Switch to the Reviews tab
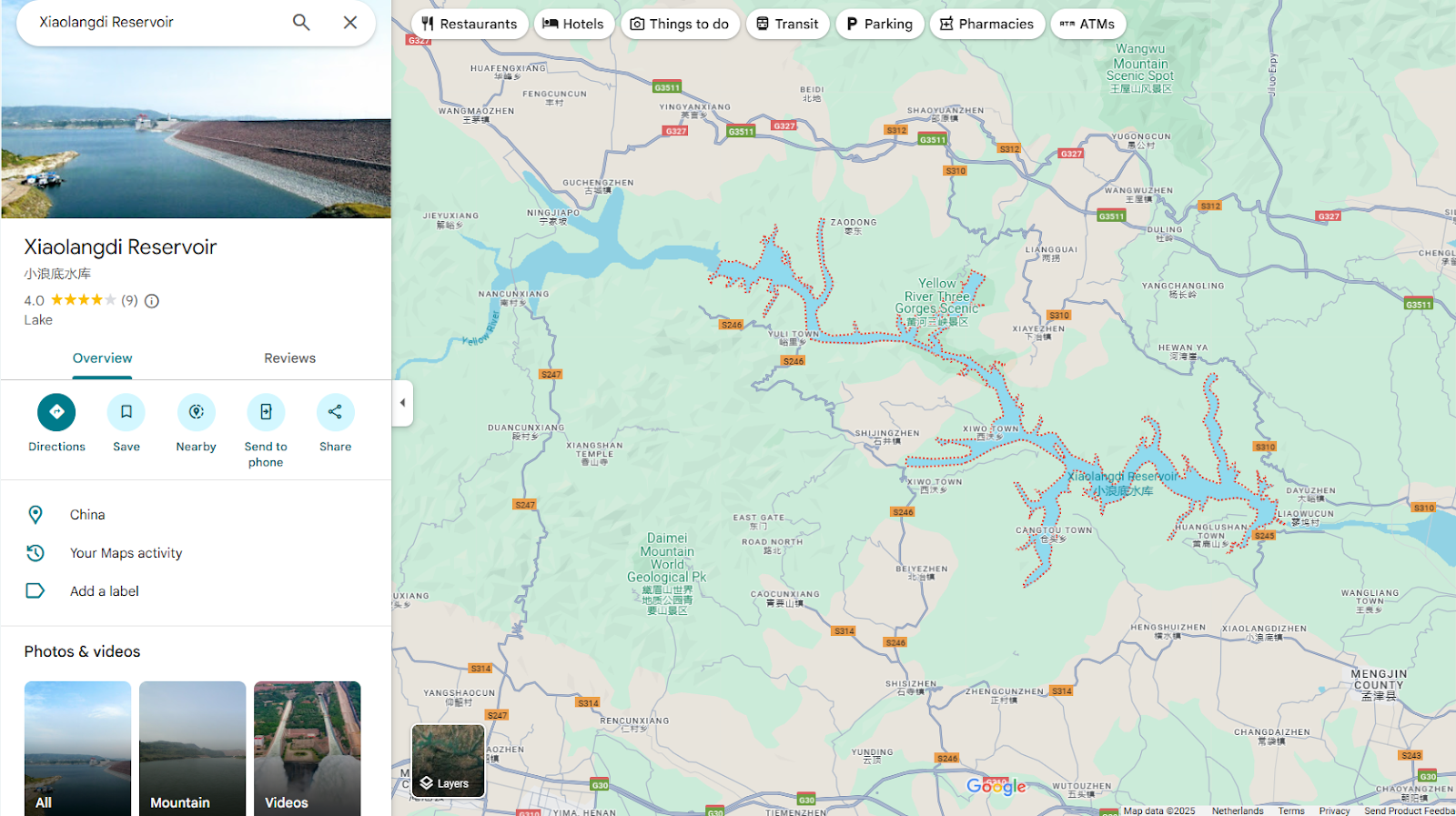 click(x=289, y=358)
